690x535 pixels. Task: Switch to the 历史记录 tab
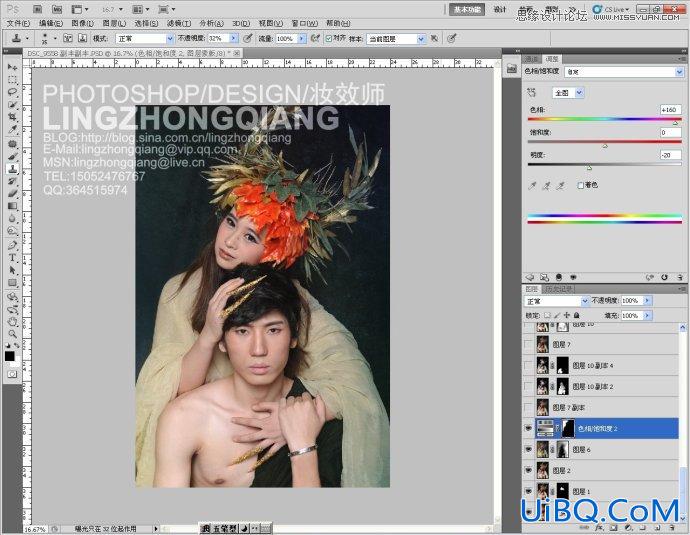click(x=559, y=289)
